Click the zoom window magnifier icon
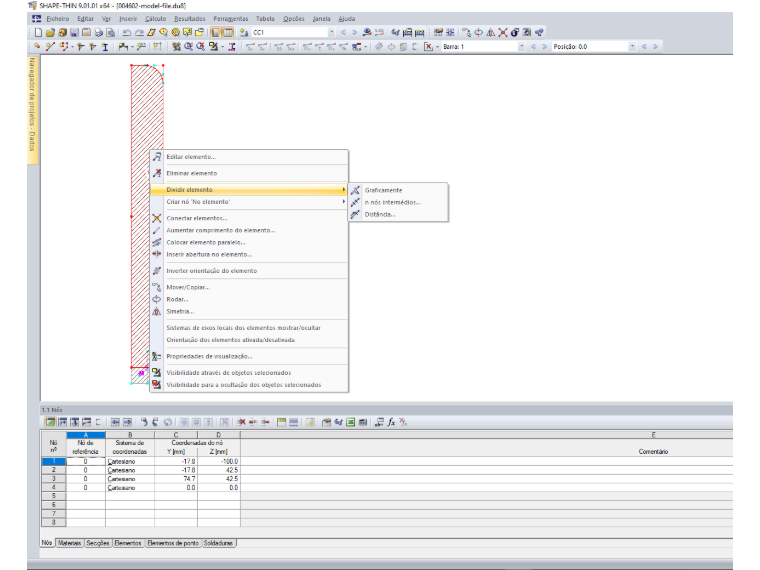 tap(188, 47)
